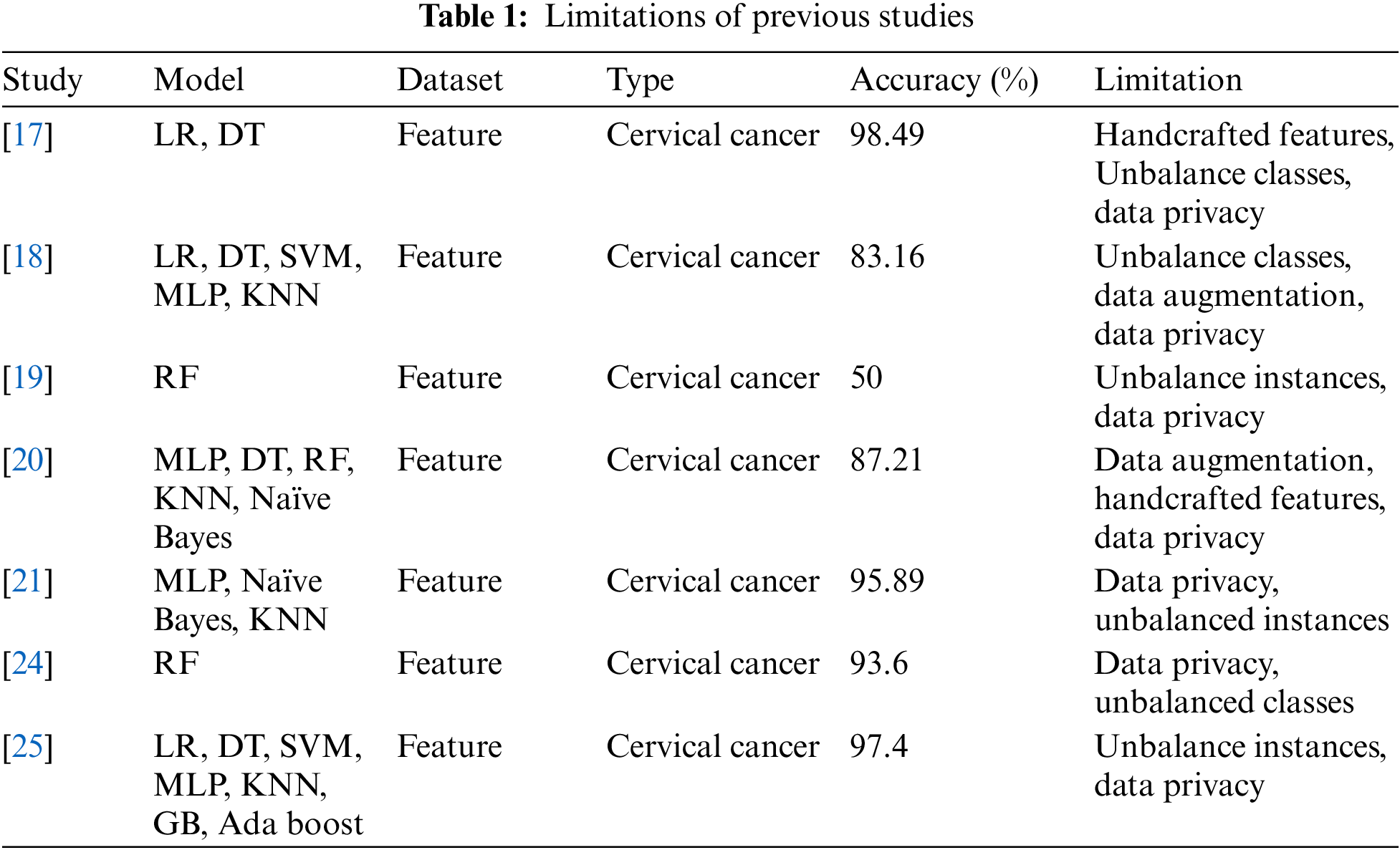Open citation reference 18

point(28,257)
